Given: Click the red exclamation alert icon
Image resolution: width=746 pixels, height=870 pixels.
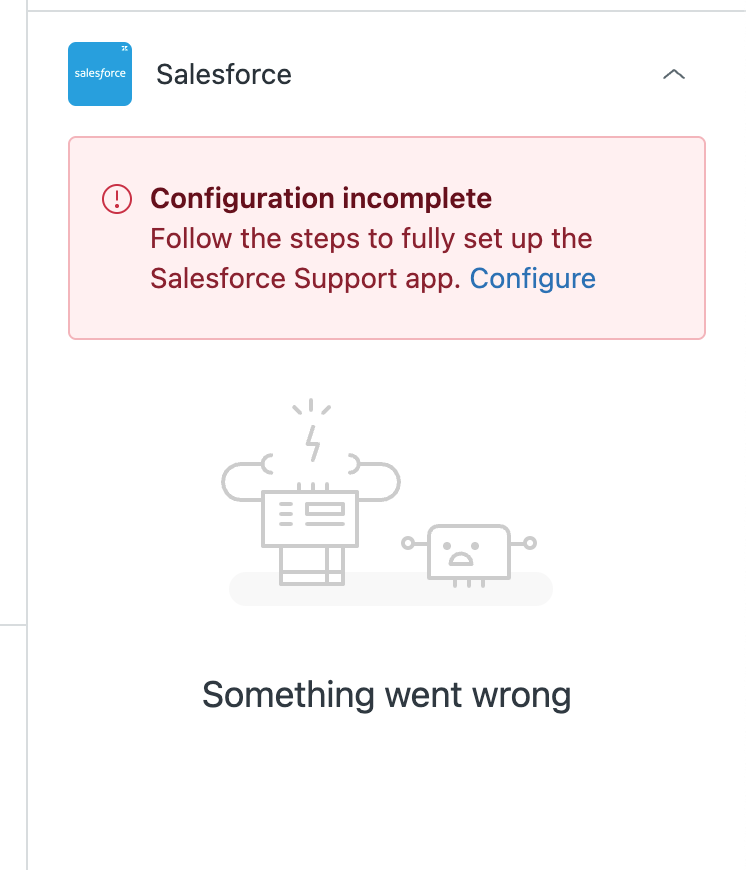Looking at the screenshot, I should tap(117, 199).
